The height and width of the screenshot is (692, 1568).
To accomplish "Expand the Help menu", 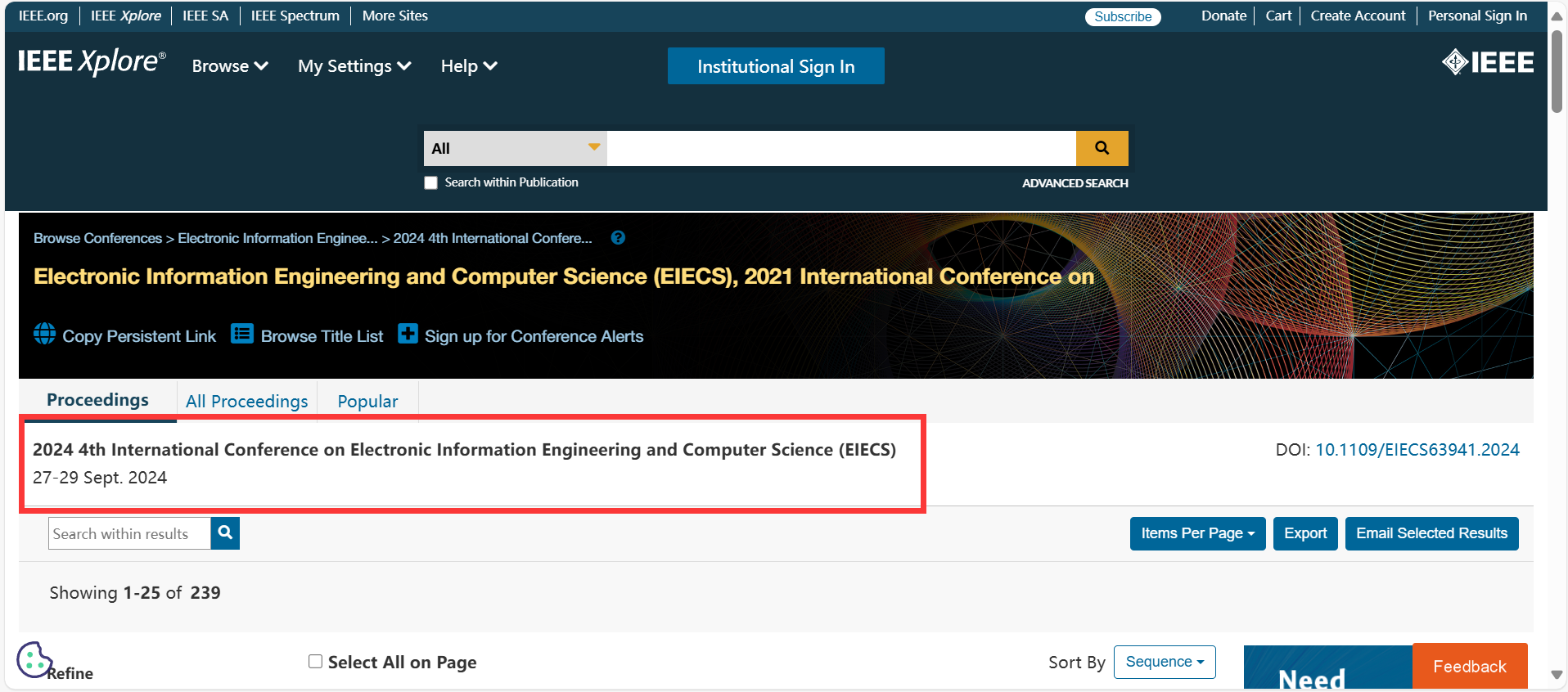I will click(469, 66).
